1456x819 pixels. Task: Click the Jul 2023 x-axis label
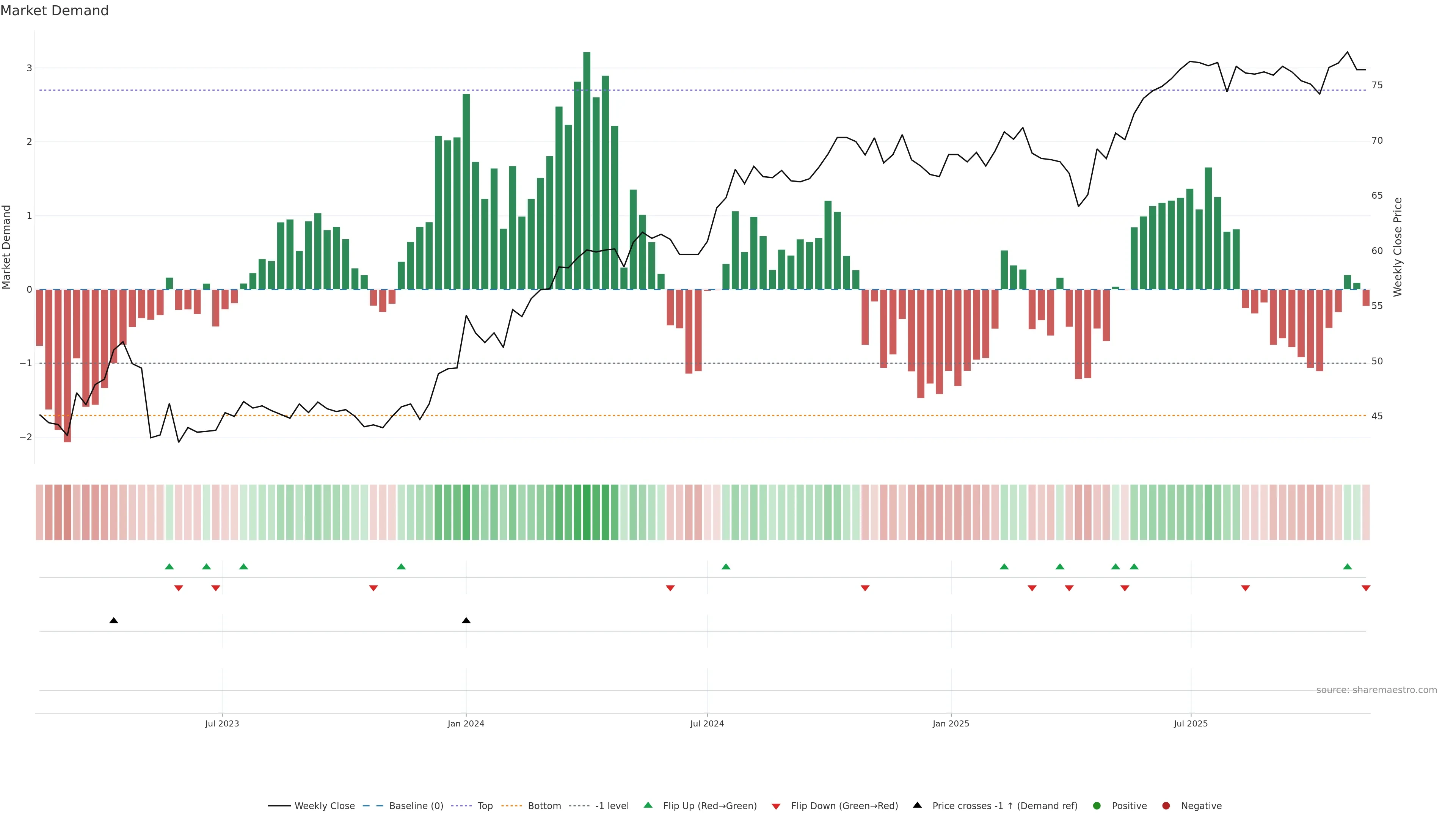[221, 723]
